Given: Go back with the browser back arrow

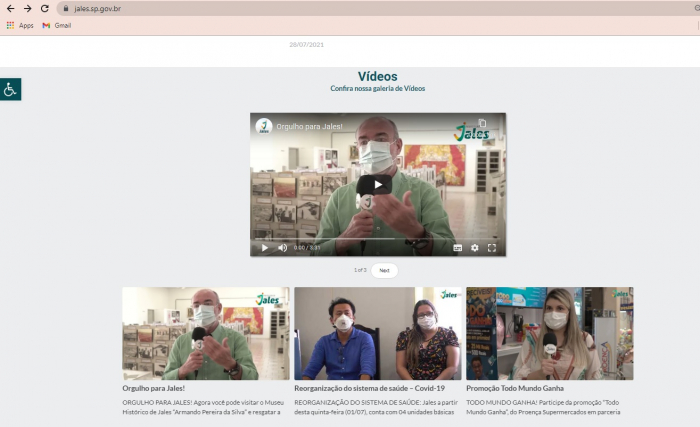Looking at the screenshot, I should [11, 8].
